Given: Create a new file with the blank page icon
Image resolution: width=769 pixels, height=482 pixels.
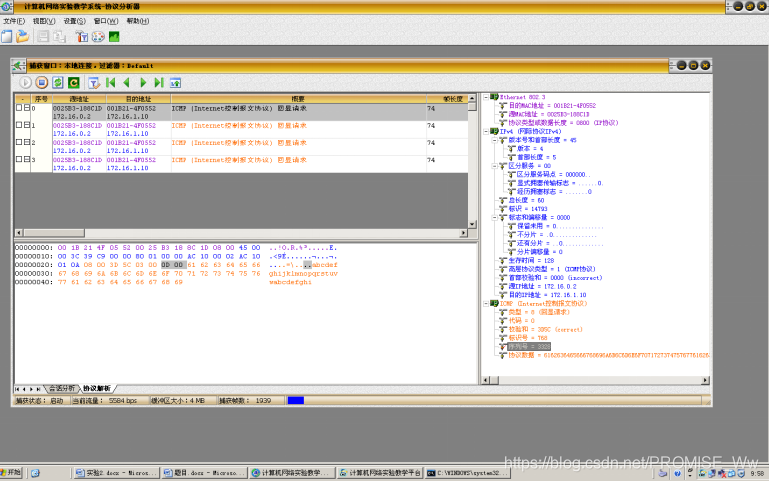Looking at the screenshot, I should coord(7,36).
